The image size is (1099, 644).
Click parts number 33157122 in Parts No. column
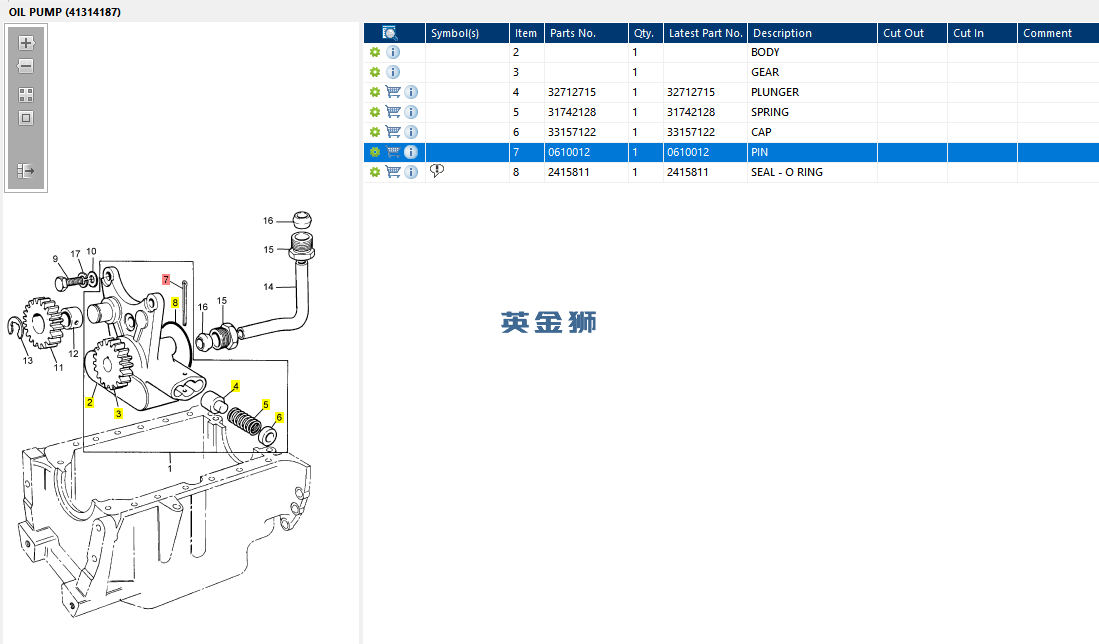click(x=572, y=132)
